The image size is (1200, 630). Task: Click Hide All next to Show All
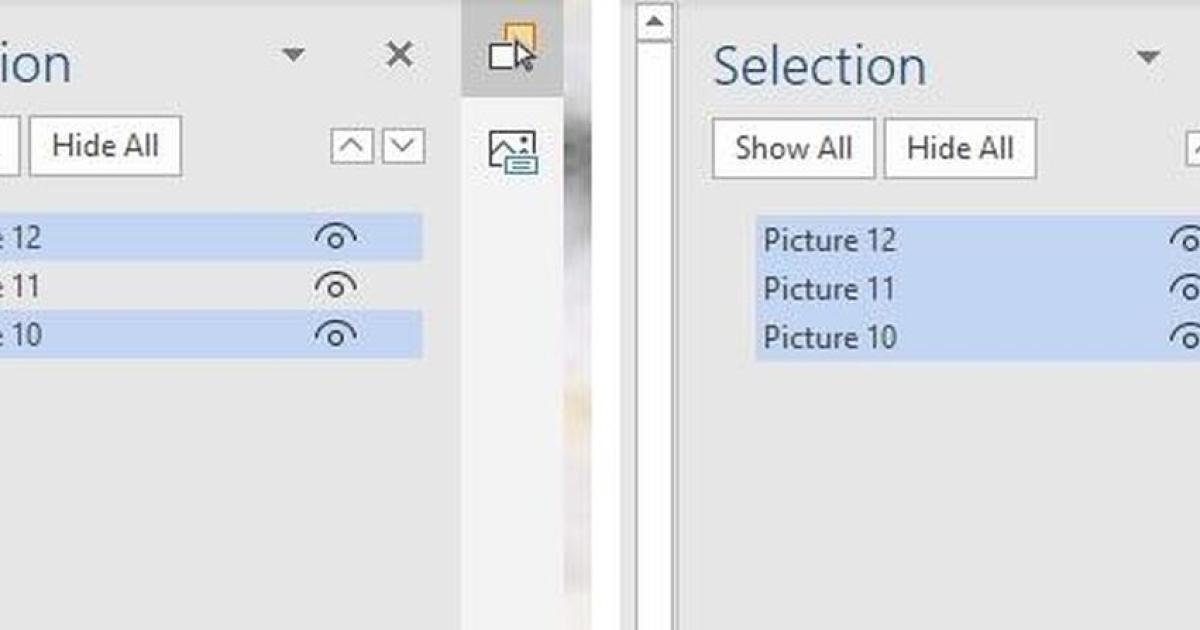click(959, 148)
